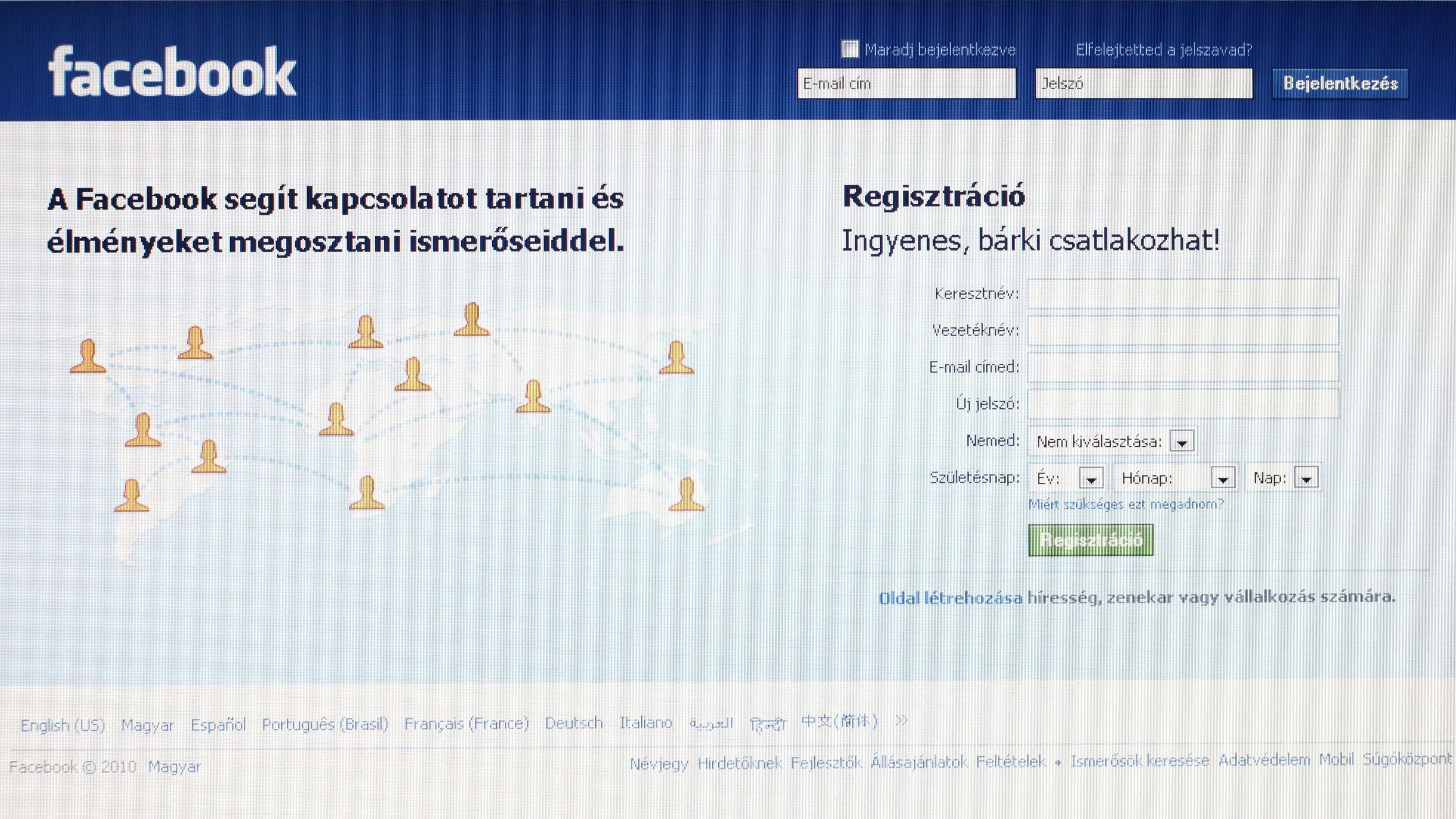Click 'Ingyenes, bárki csatlakozhat!' text
1456x819 pixels.
[x=1030, y=241]
